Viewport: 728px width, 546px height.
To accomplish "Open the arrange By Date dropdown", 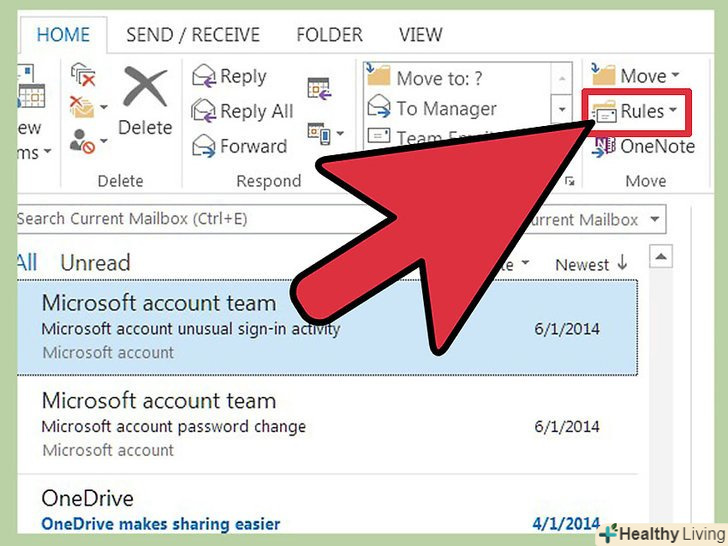I will click(515, 264).
